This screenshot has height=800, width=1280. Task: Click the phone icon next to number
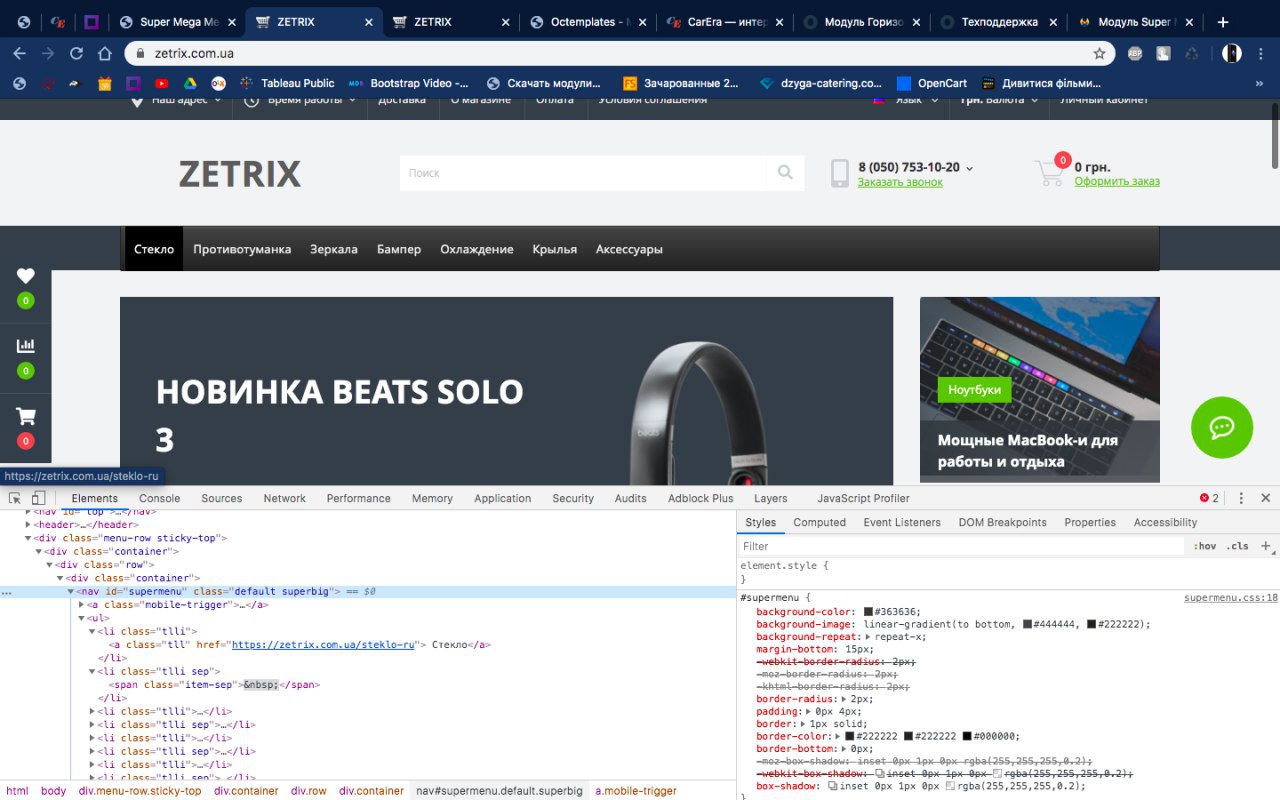tap(840, 174)
